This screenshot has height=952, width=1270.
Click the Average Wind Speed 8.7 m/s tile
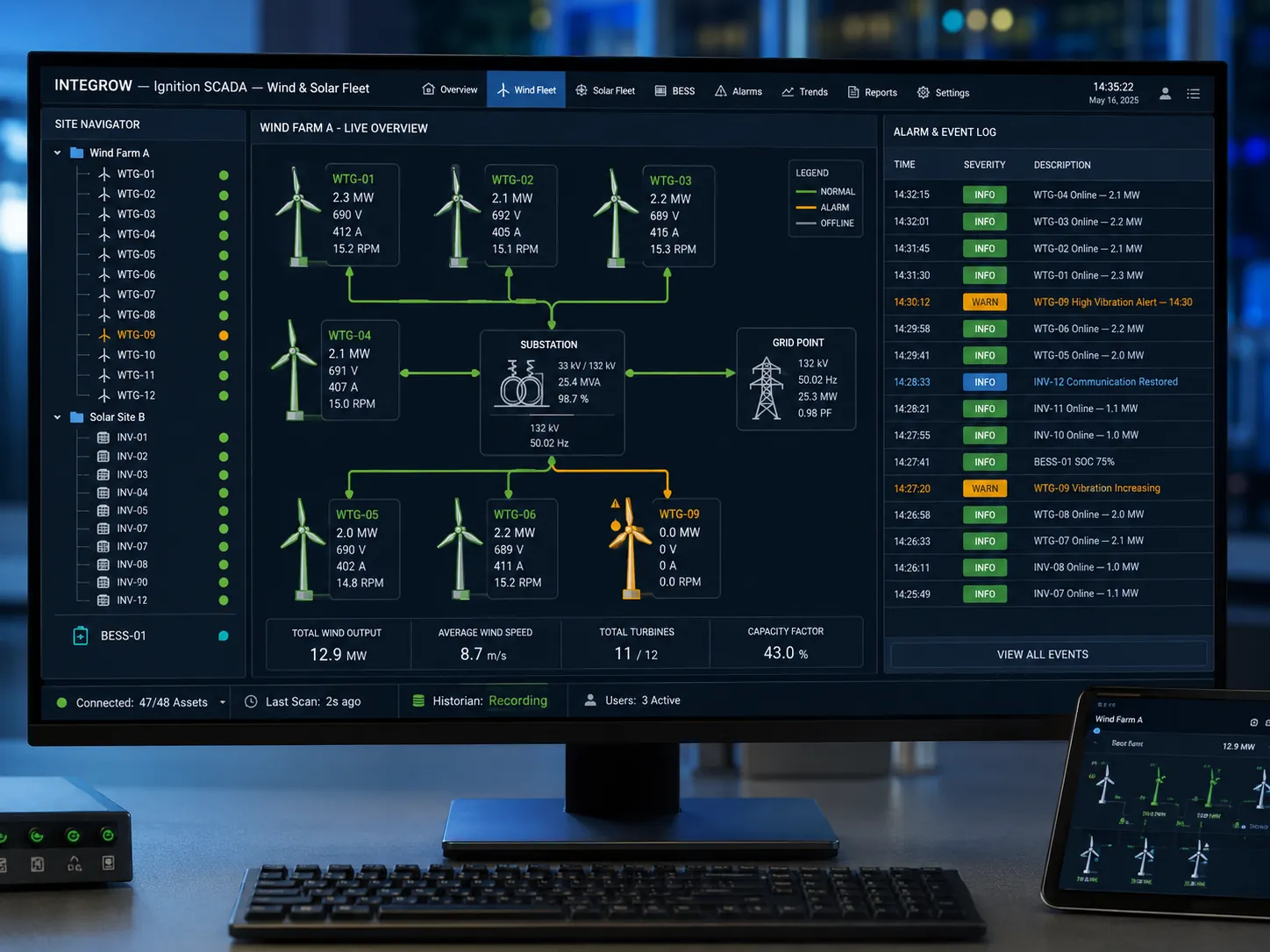pyautogui.click(x=485, y=643)
